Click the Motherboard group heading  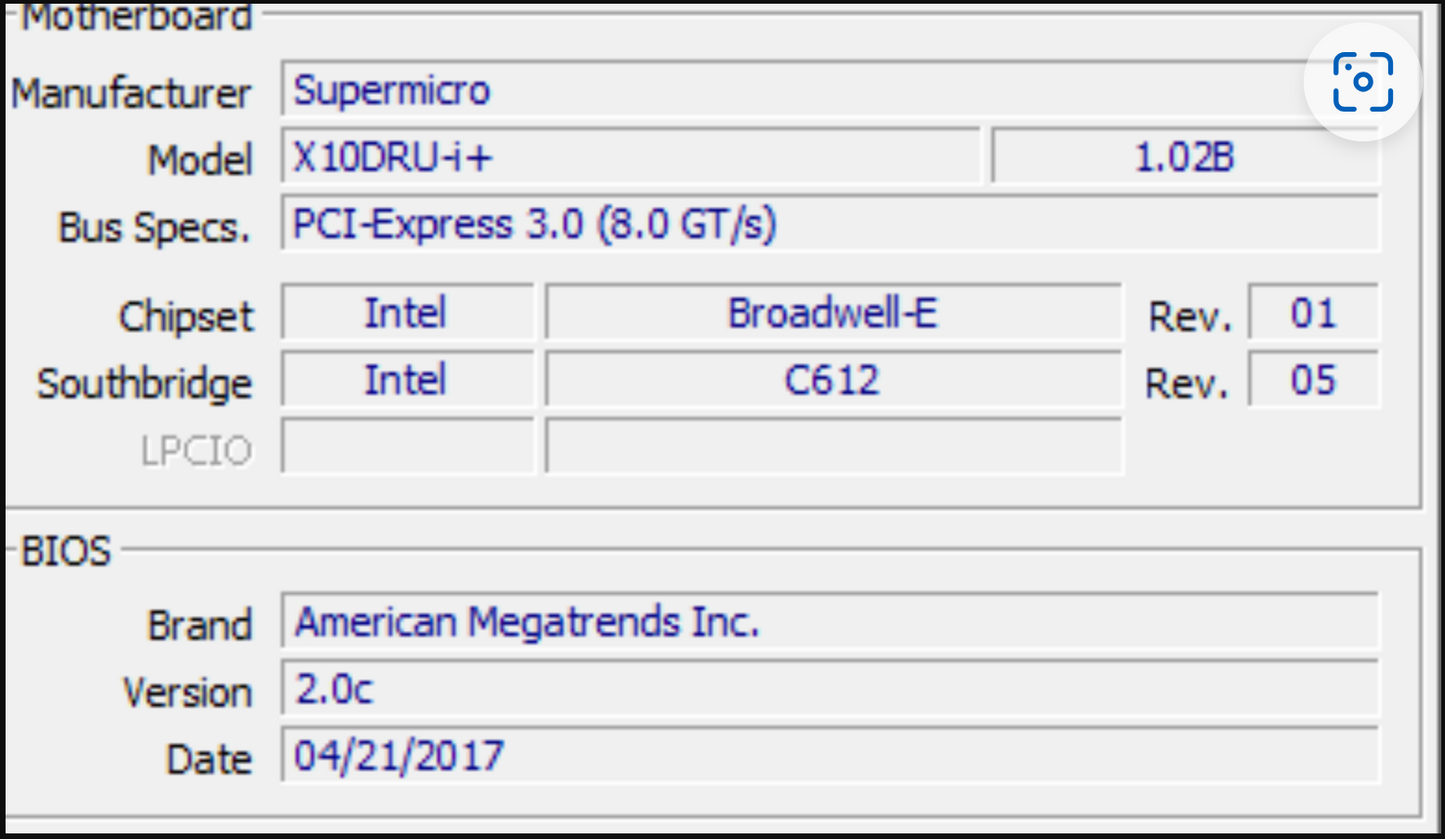coord(137,16)
